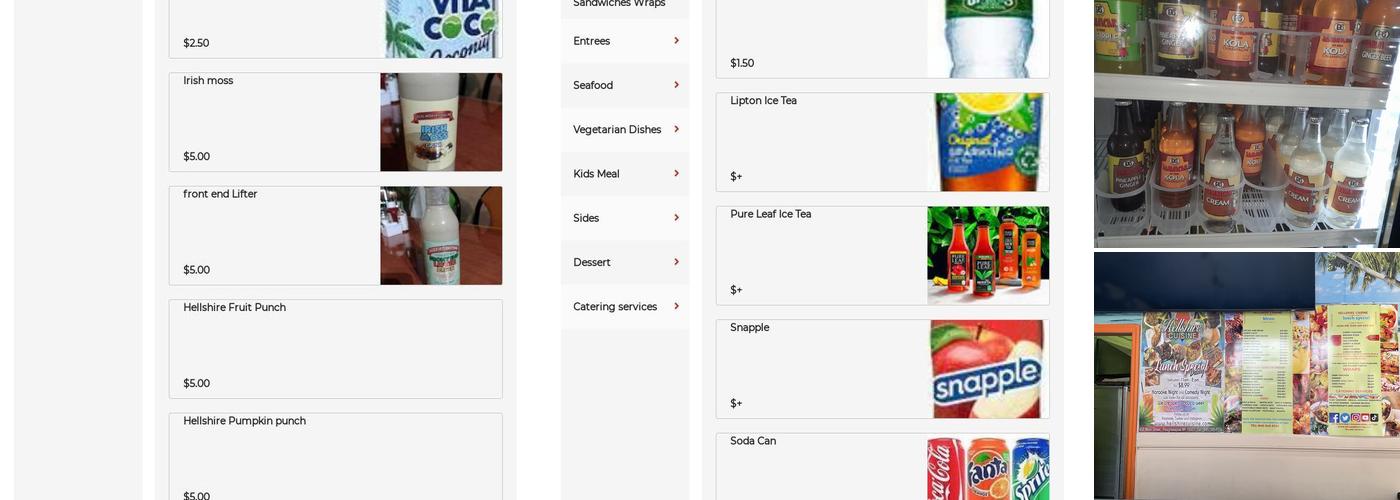Select the Dessert category

[x=625, y=262]
